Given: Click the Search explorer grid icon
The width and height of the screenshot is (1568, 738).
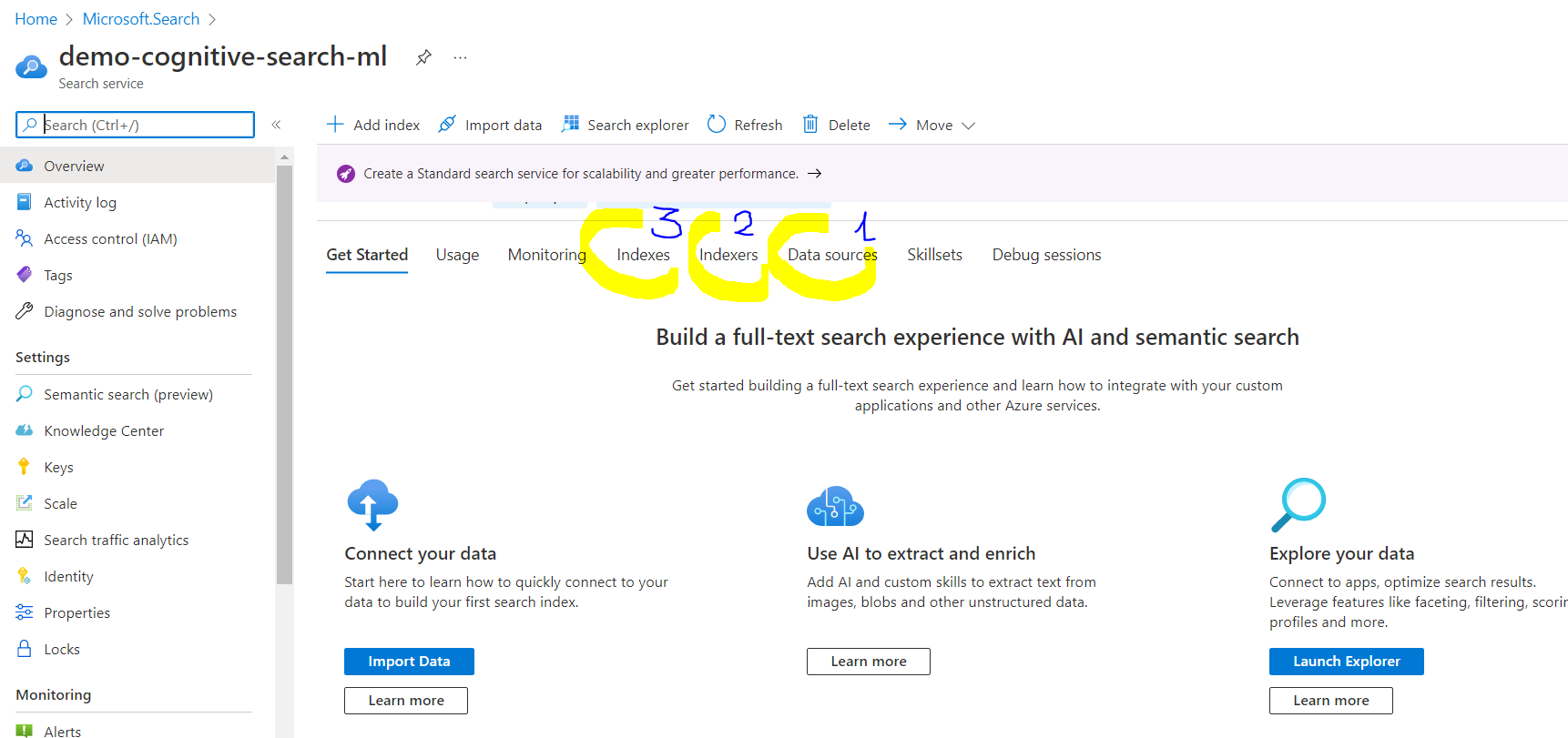Looking at the screenshot, I should (570, 124).
